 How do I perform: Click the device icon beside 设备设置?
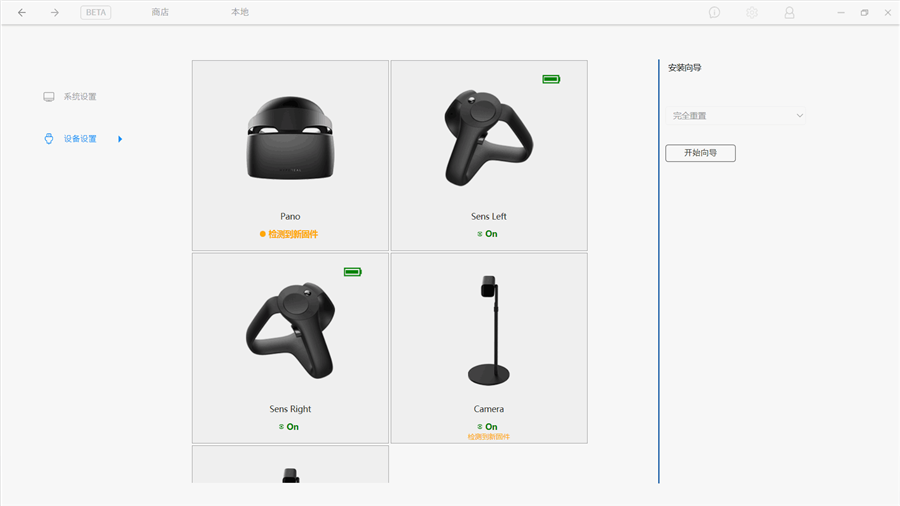(x=48, y=139)
